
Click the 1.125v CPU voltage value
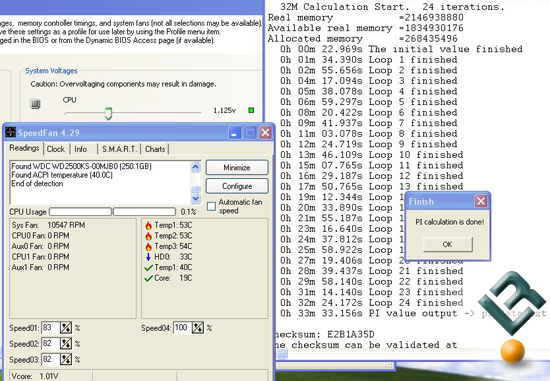tap(224, 111)
